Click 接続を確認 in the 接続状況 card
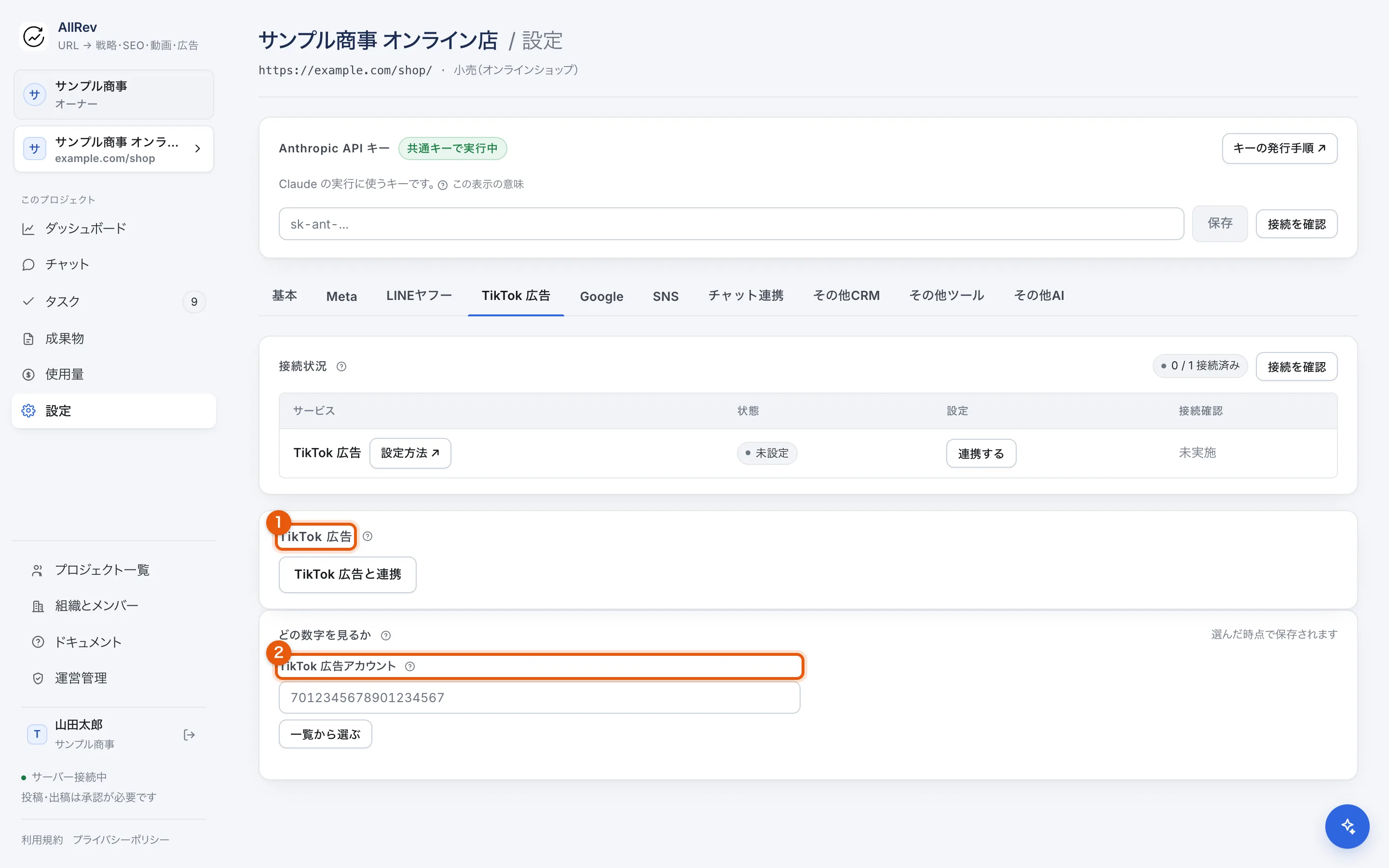The height and width of the screenshot is (868, 1389). point(1296,367)
